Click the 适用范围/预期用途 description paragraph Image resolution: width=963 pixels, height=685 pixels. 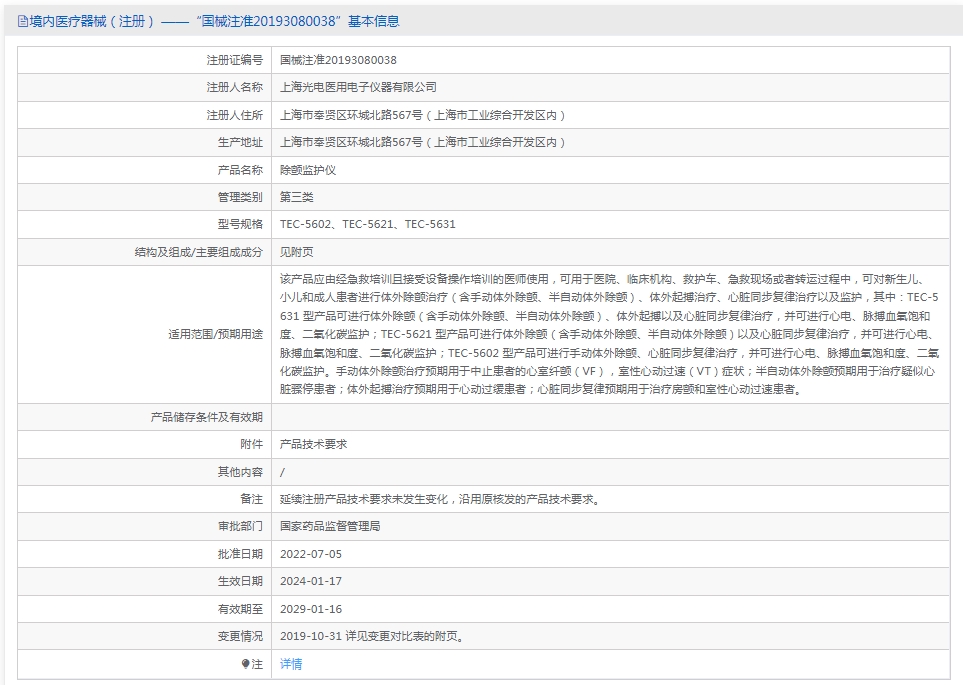(x=608, y=334)
